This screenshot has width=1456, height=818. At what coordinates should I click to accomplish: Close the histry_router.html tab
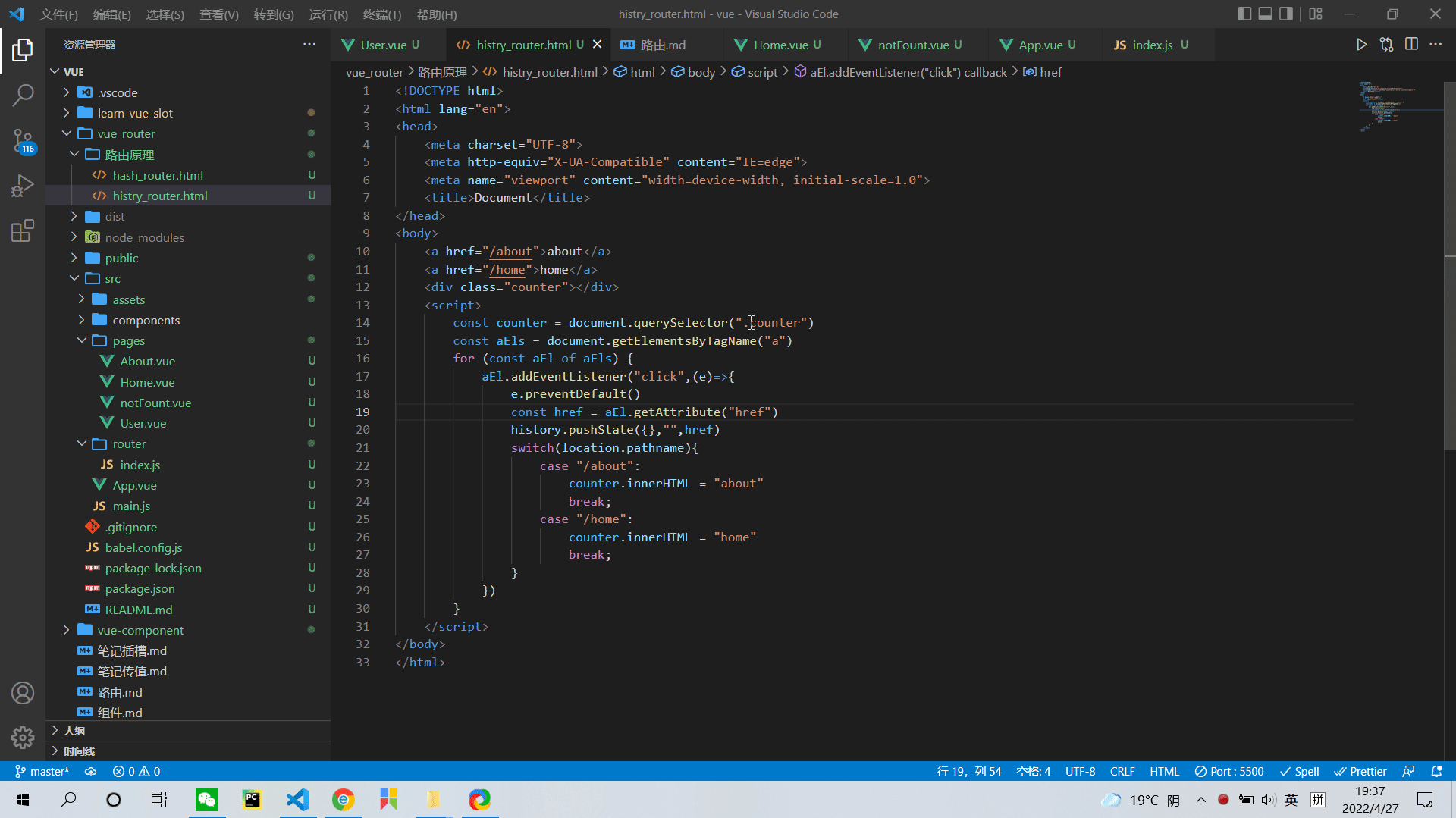coord(597,45)
